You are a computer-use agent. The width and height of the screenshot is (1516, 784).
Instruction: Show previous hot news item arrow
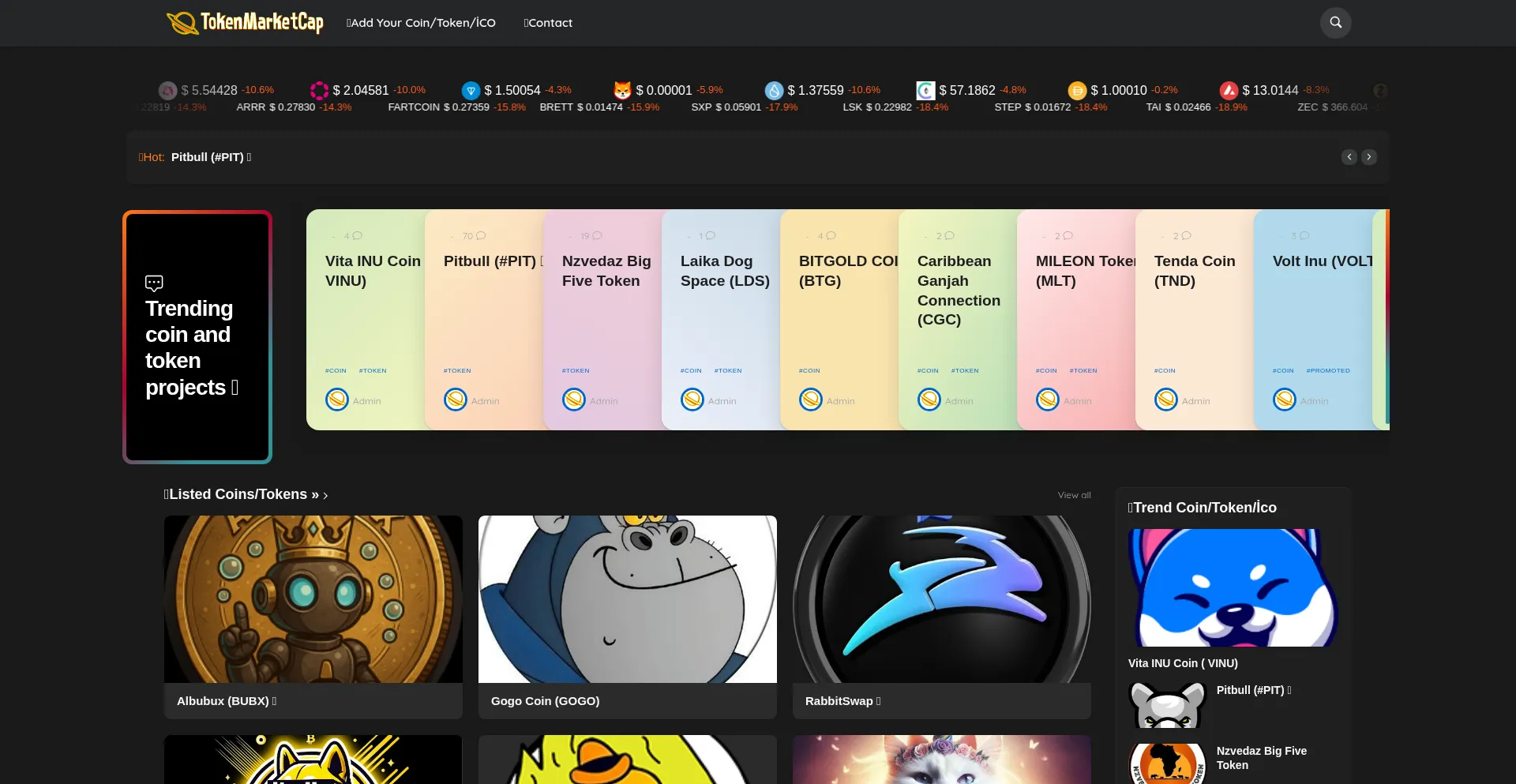[x=1349, y=157]
